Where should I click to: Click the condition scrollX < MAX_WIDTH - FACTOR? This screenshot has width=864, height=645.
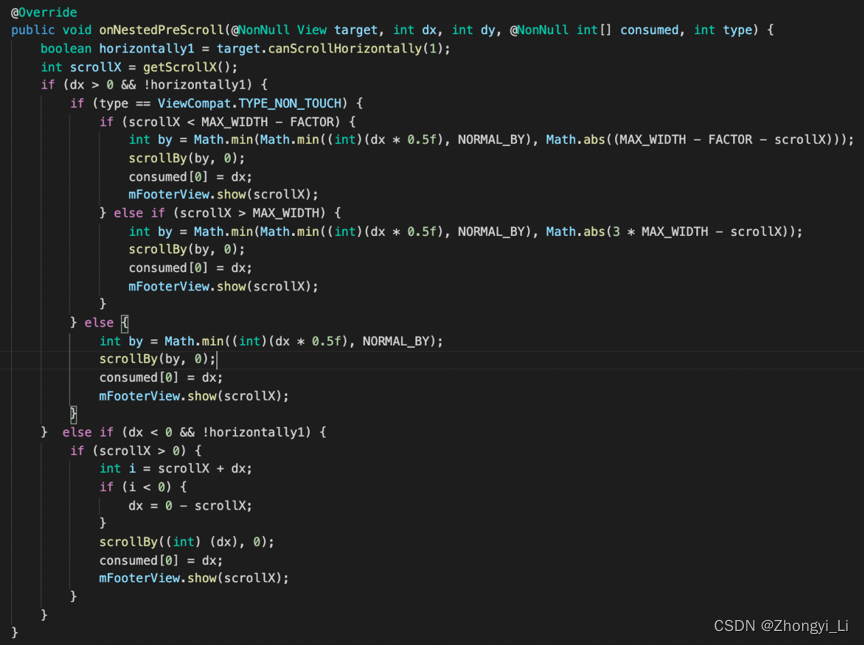tap(231, 122)
